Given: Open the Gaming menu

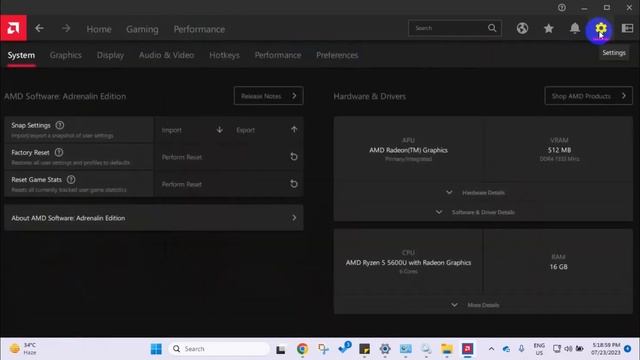Looking at the screenshot, I should point(142,29).
